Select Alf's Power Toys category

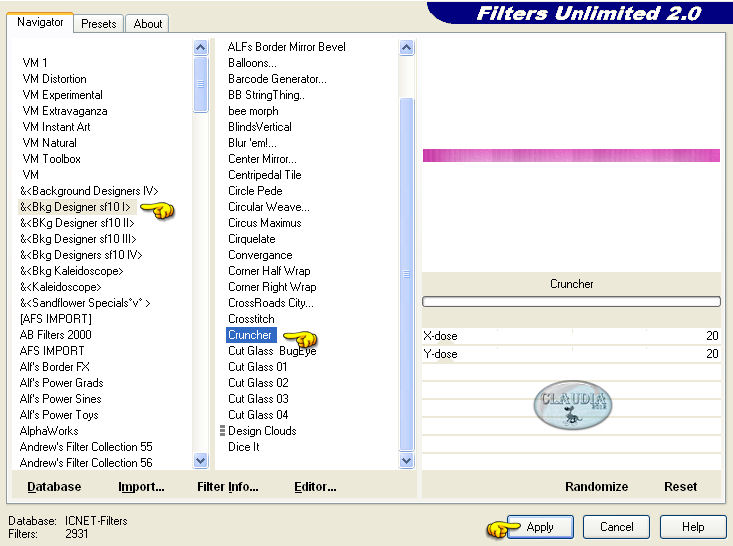[x=59, y=415]
